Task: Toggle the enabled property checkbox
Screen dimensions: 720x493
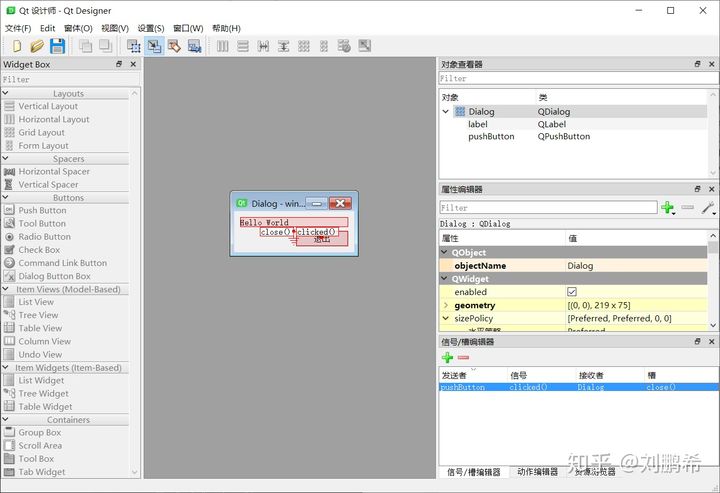Action: (572, 292)
